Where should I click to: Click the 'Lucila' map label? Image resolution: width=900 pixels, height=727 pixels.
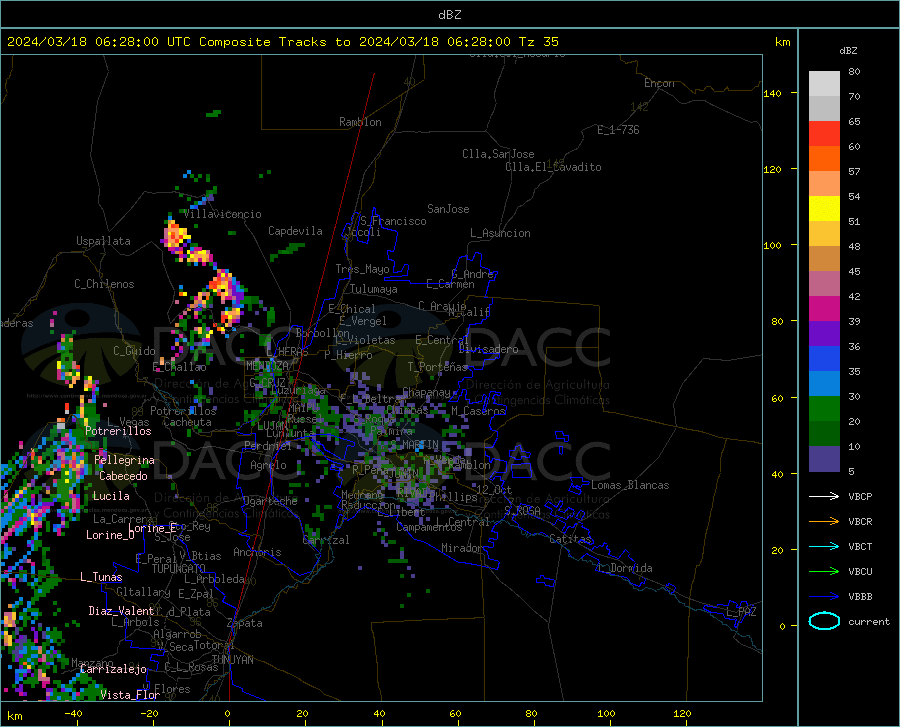click(111, 496)
